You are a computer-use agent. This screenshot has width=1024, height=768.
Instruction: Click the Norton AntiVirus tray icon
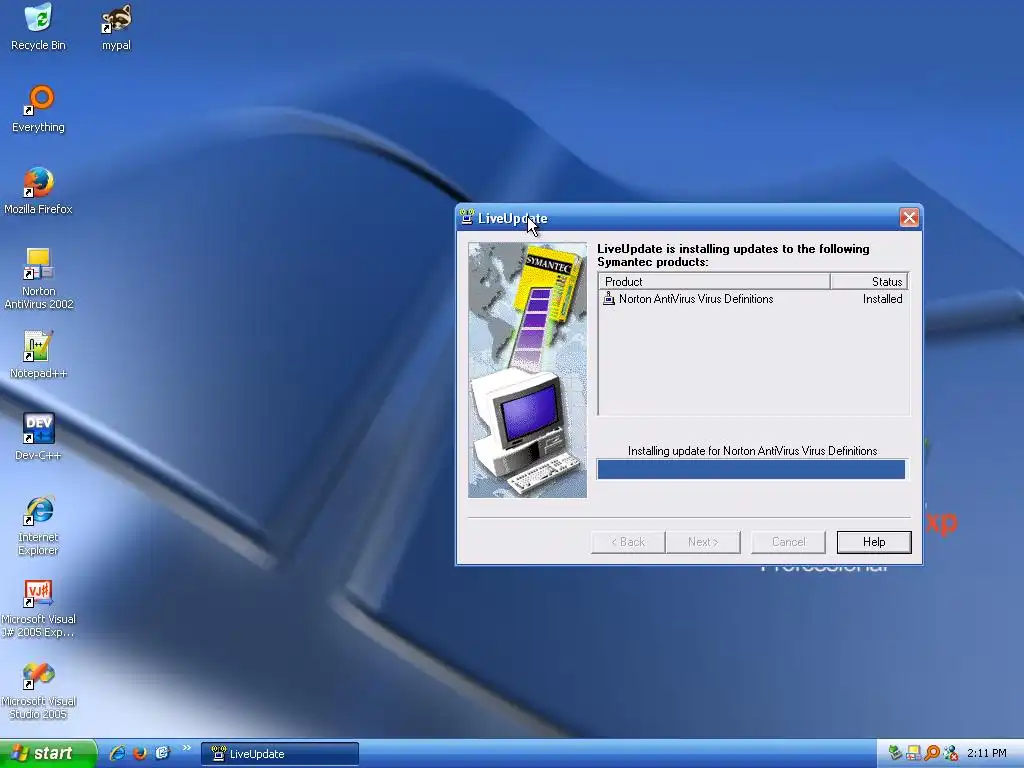pos(914,753)
